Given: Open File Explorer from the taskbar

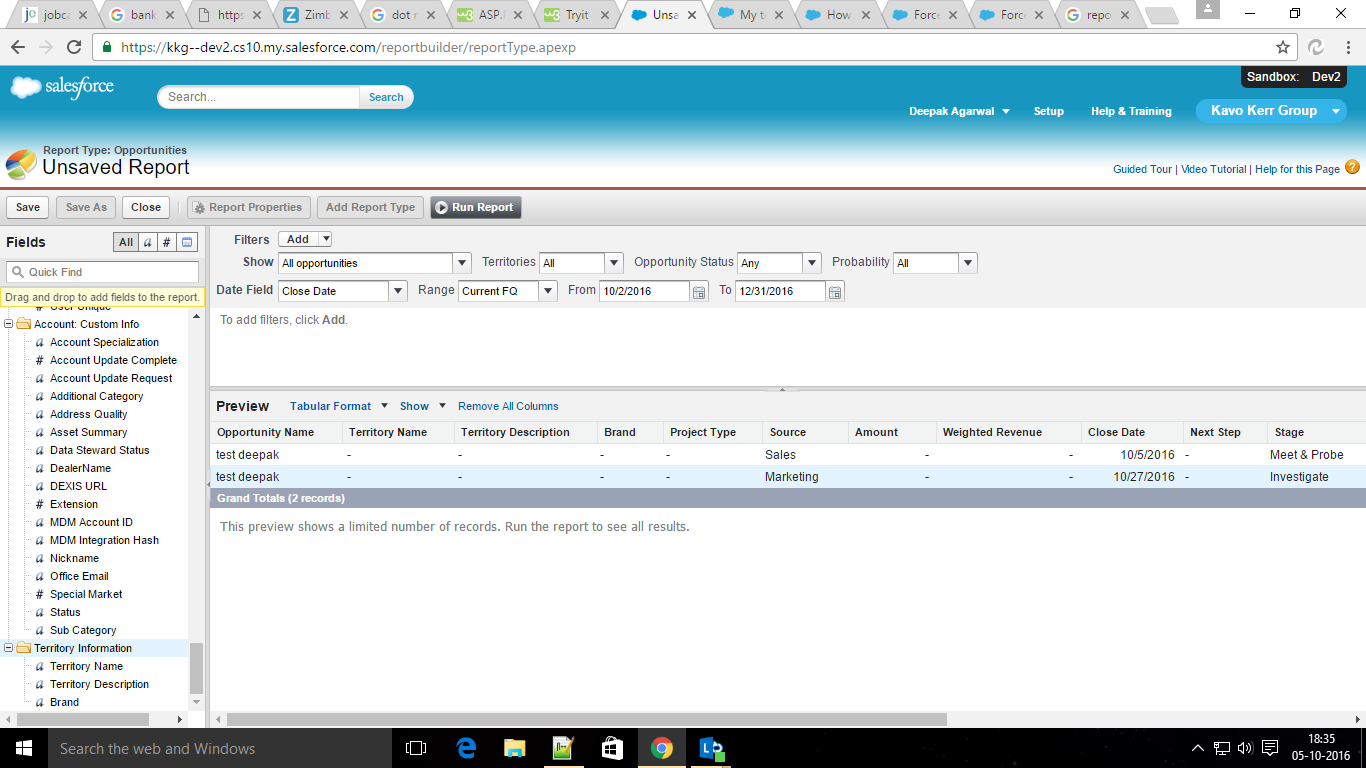Looking at the screenshot, I should tap(514, 748).
